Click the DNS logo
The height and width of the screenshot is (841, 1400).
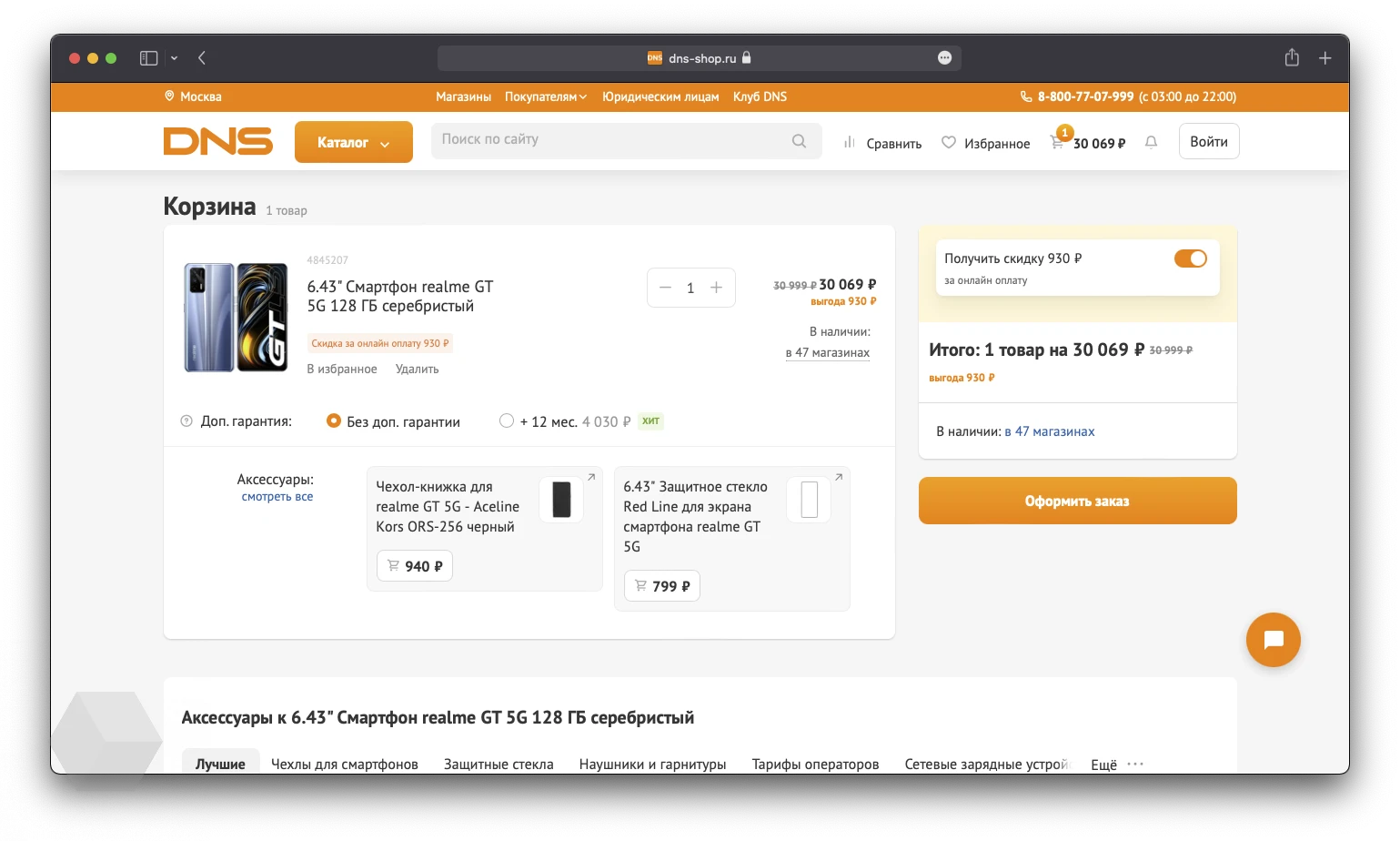(218, 141)
